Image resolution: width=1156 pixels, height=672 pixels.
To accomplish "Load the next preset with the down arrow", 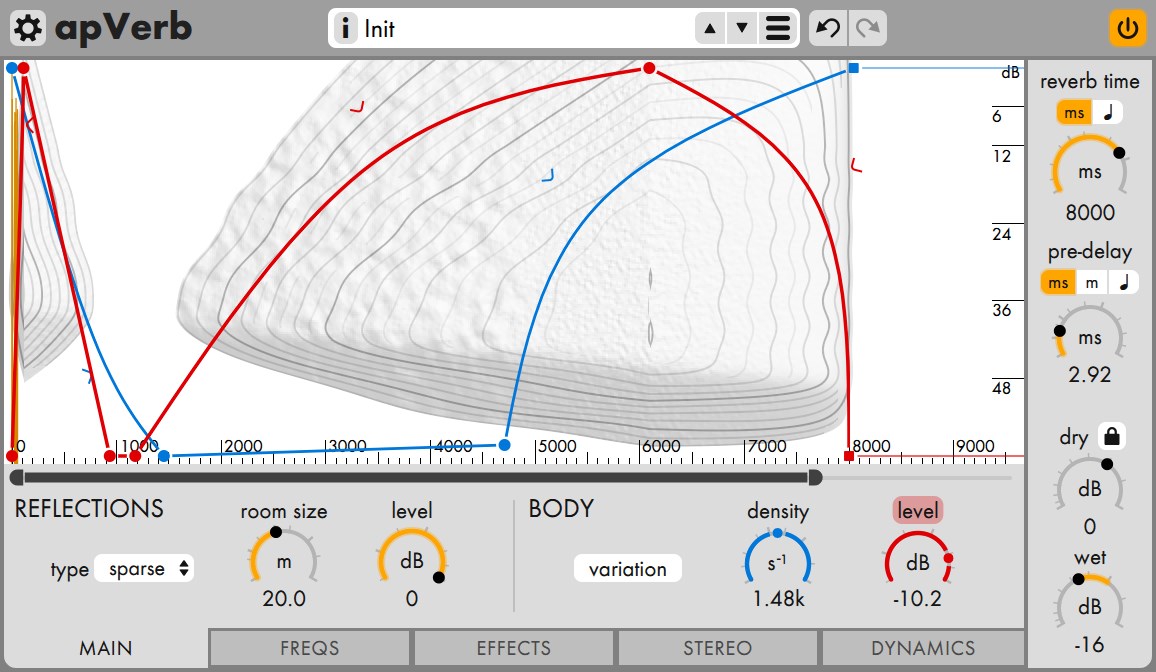I will pyautogui.click(x=742, y=29).
